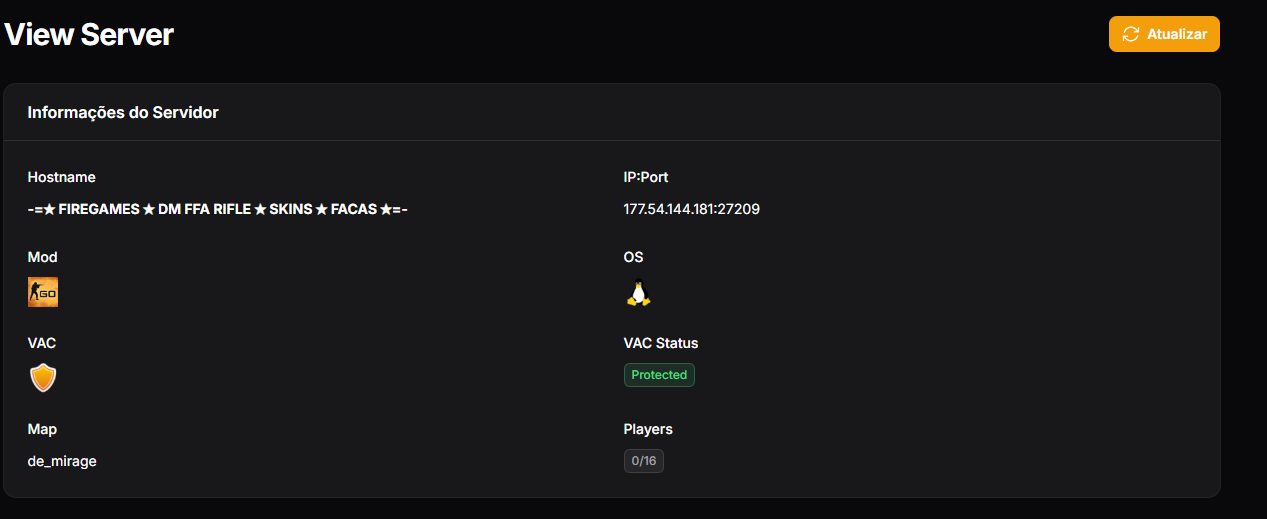Click the View Server page heading
This screenshot has width=1267, height=519.
pos(89,35)
